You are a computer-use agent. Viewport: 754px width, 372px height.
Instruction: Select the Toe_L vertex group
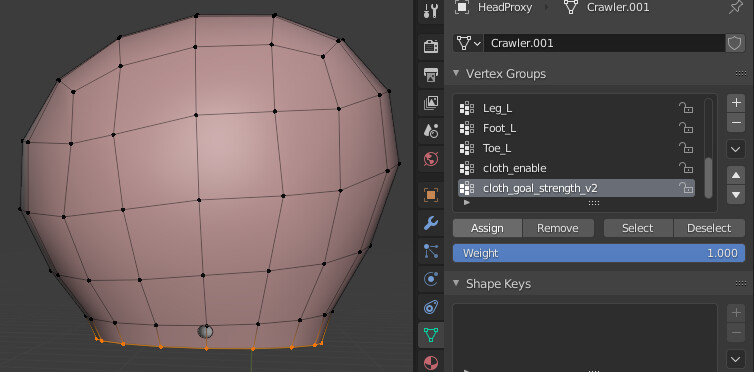pyautogui.click(x=576, y=148)
